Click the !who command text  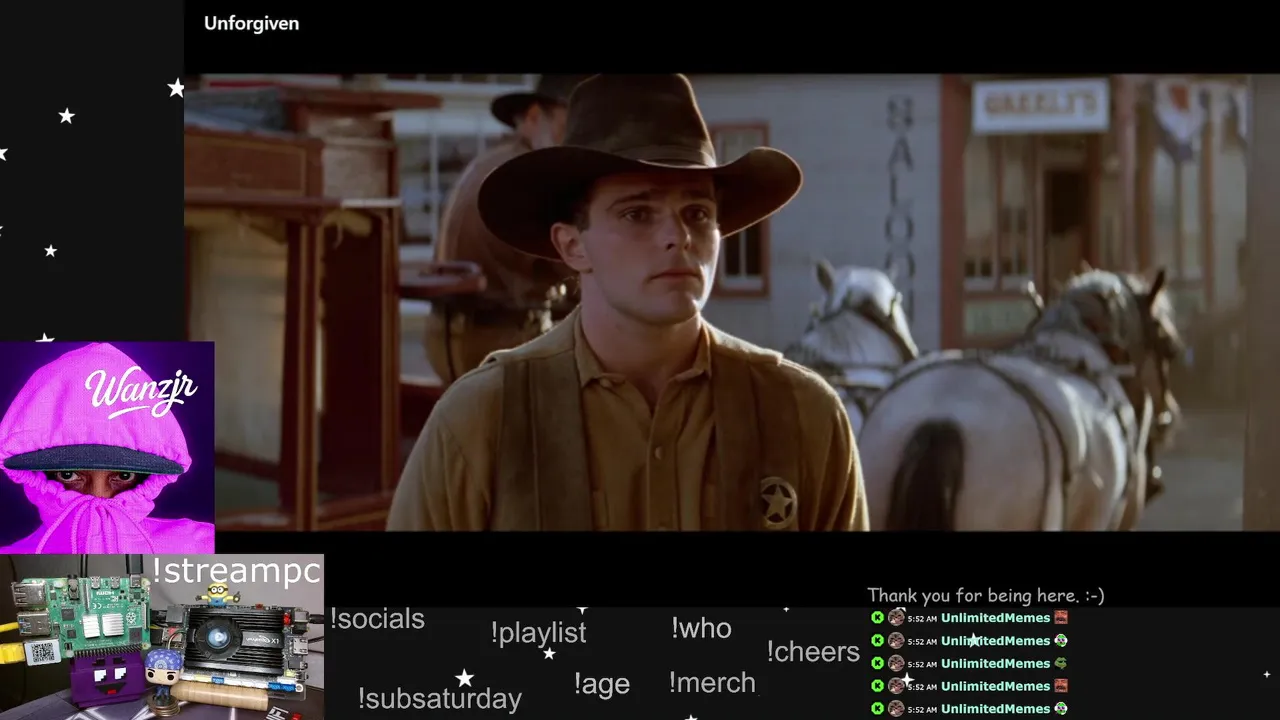point(701,628)
